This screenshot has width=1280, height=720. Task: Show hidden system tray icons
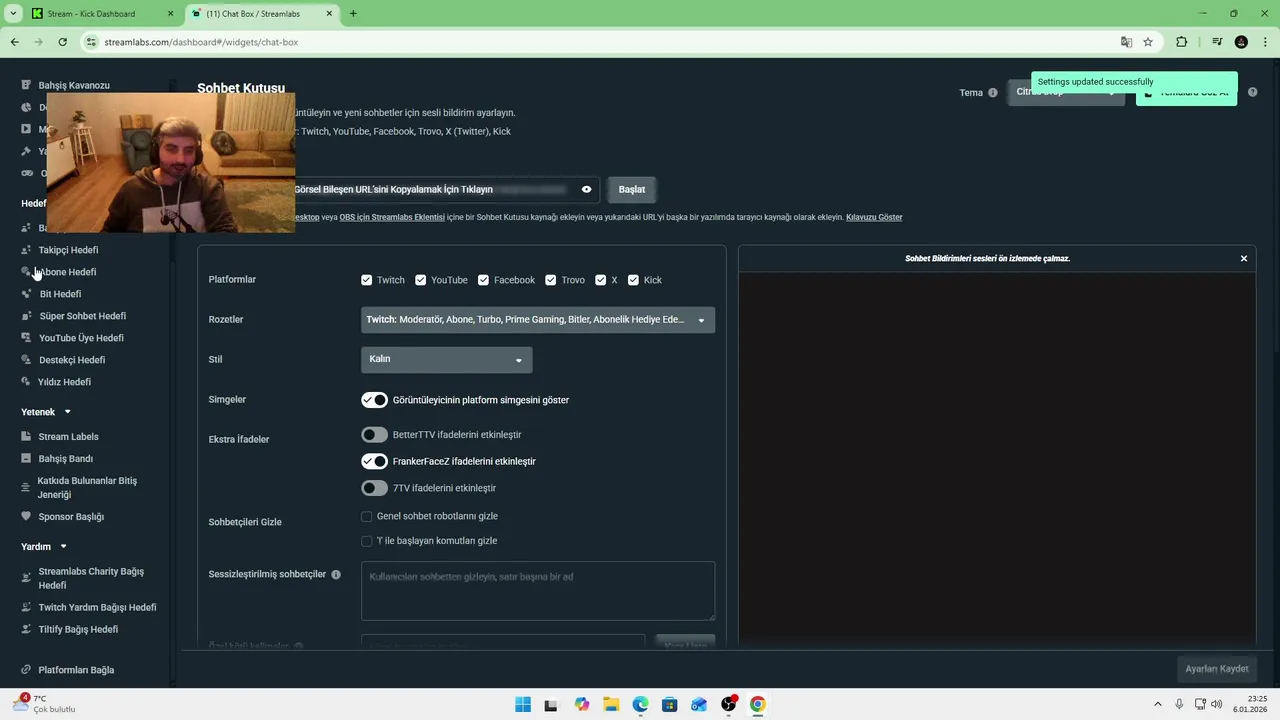click(1158, 704)
